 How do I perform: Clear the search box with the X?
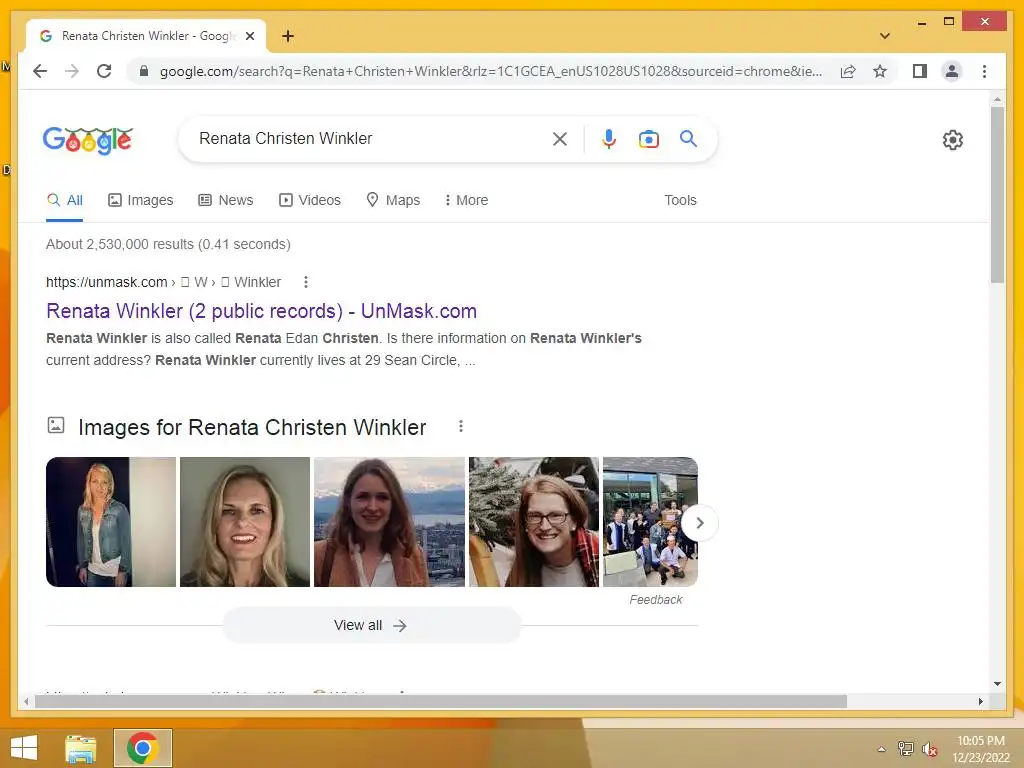tap(560, 138)
